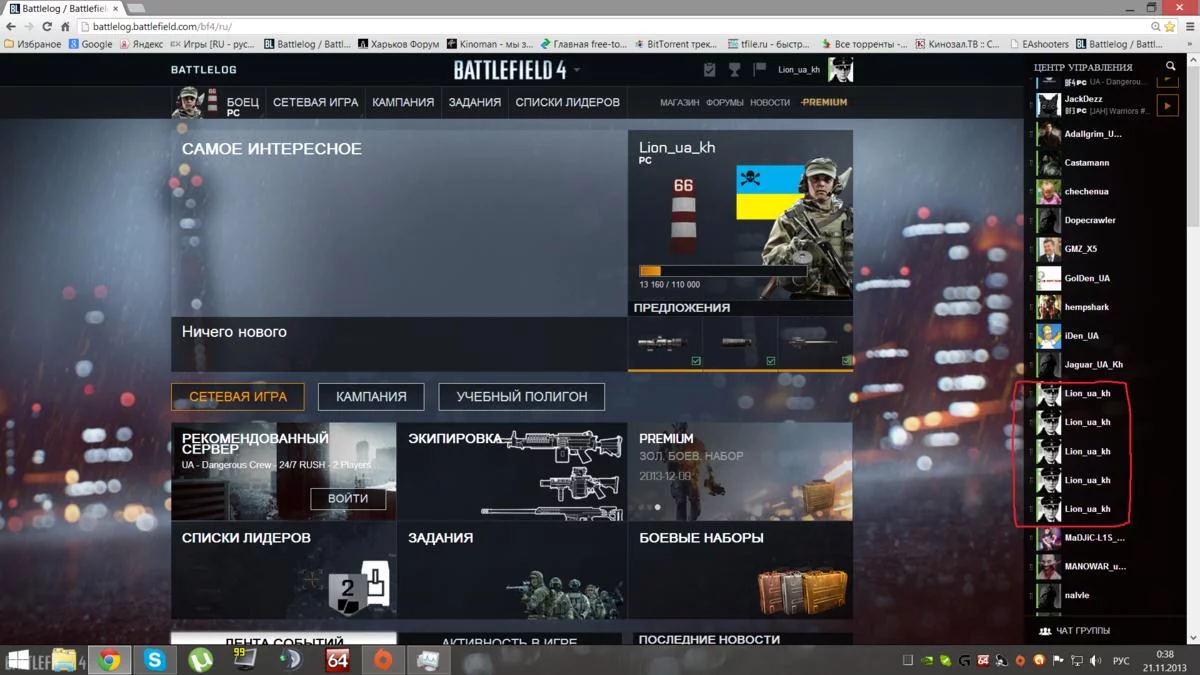The width and height of the screenshot is (1200, 675).
Task: Select the КАМПАНИЯ tab button
Action: pyautogui.click(x=371, y=396)
